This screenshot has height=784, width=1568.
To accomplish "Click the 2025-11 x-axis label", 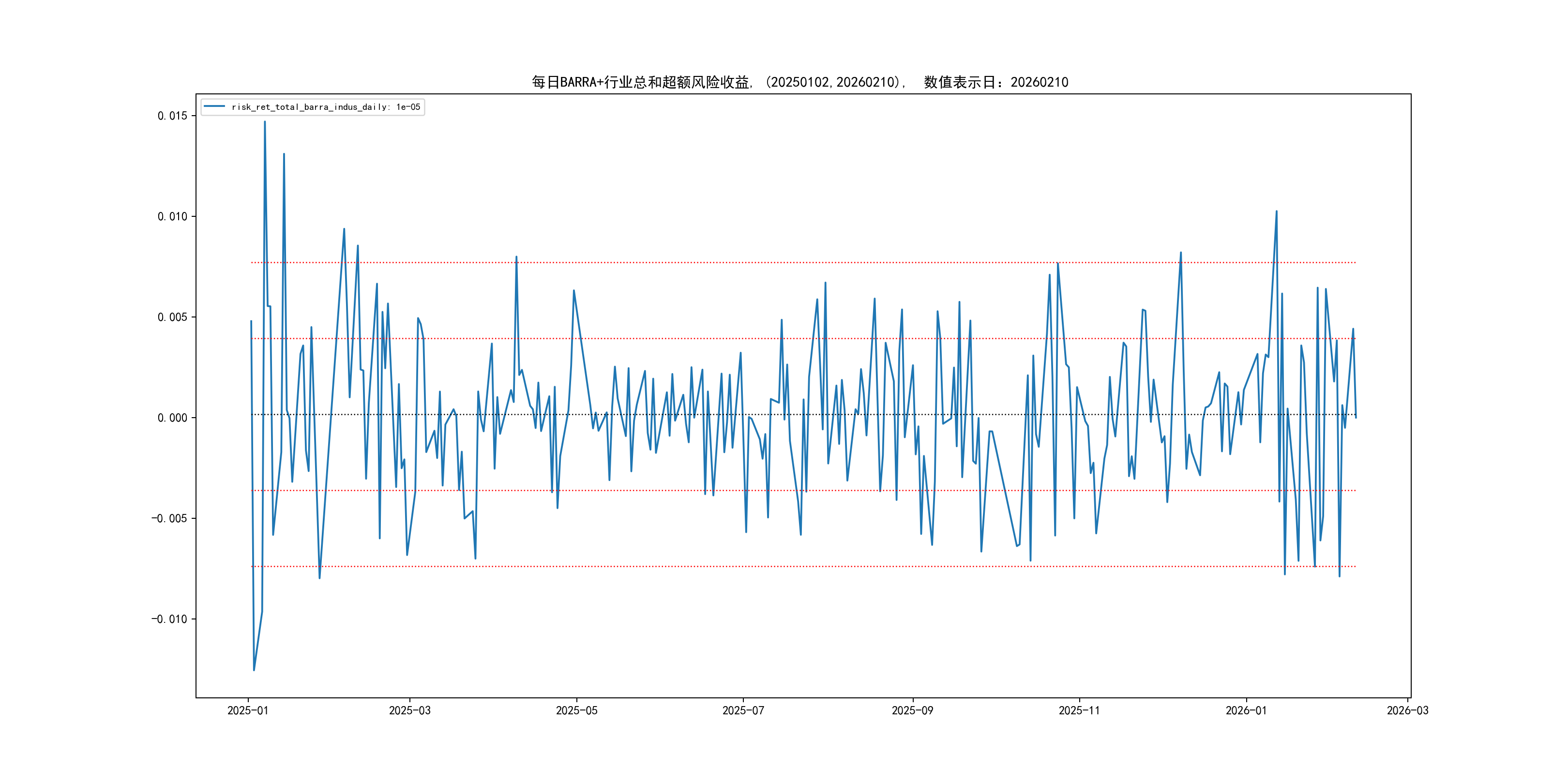I will click(x=1079, y=710).
